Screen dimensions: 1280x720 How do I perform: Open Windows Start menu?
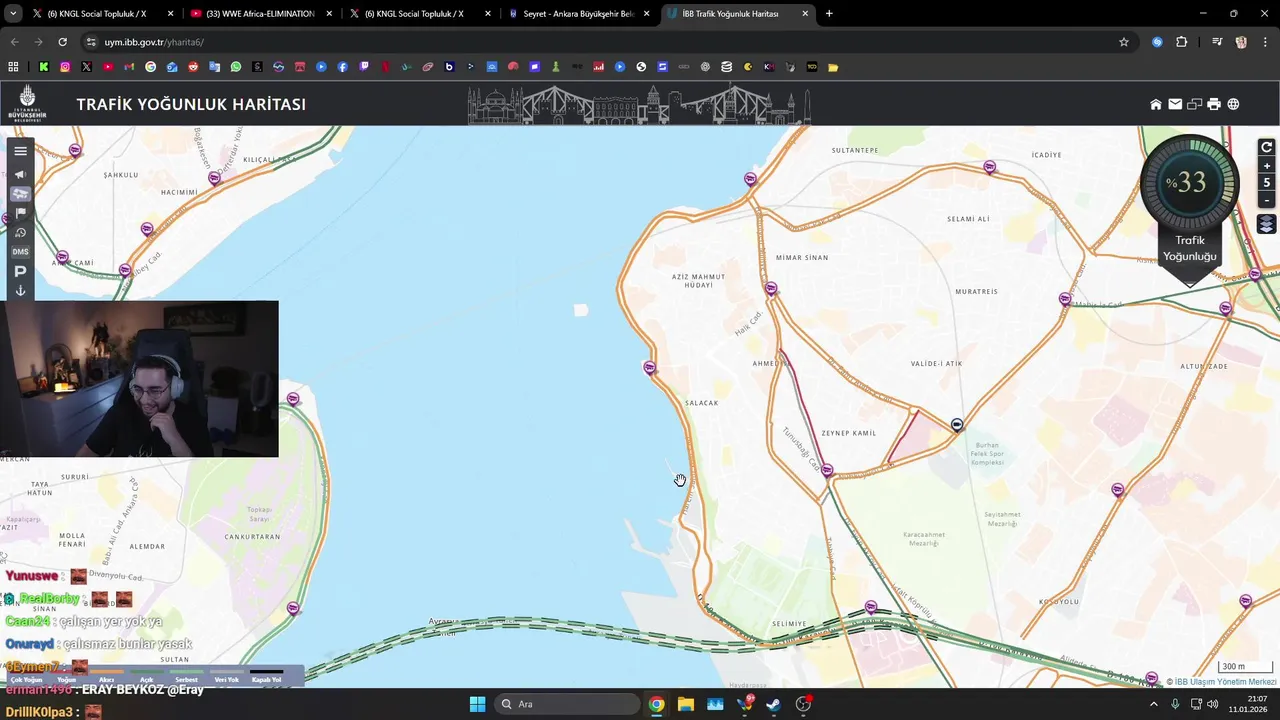click(477, 704)
